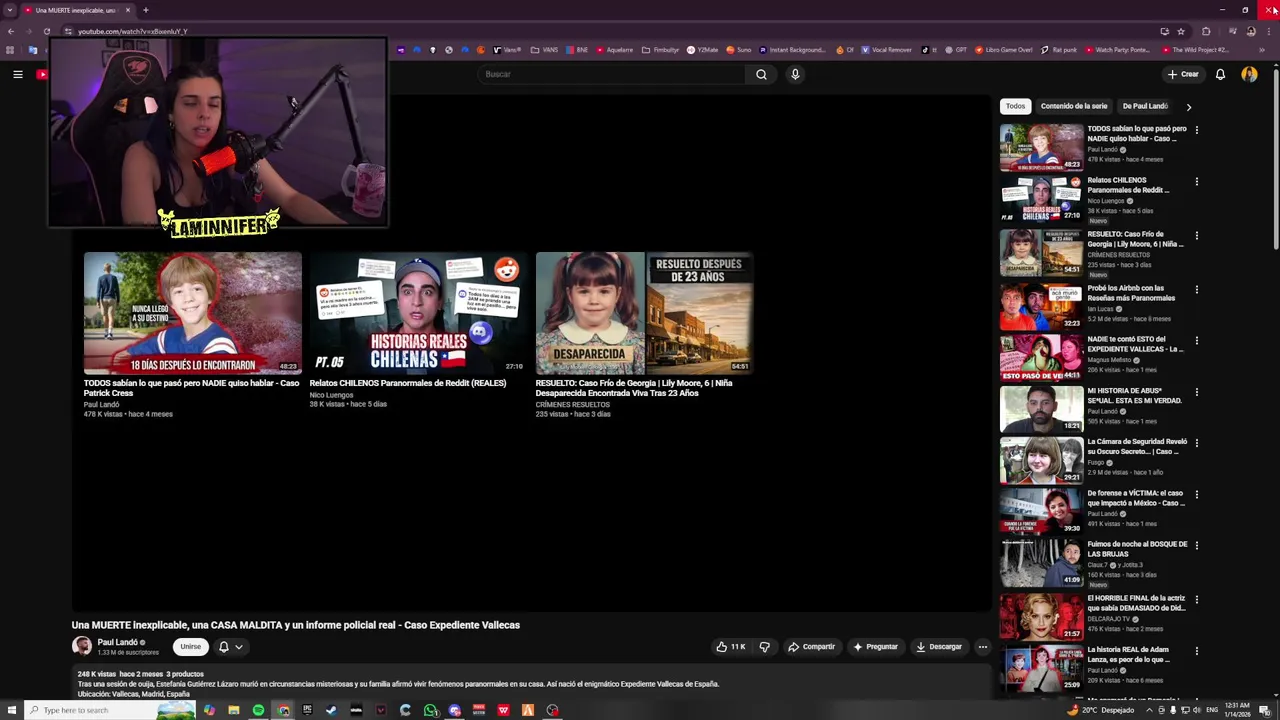
Task: Open the Y2Mate bookmark
Action: [702, 50]
